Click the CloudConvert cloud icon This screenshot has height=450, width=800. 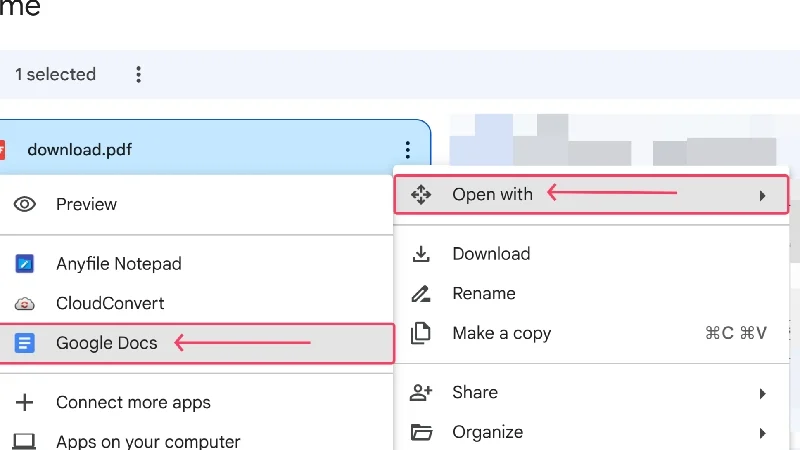pyautogui.click(x=25, y=303)
